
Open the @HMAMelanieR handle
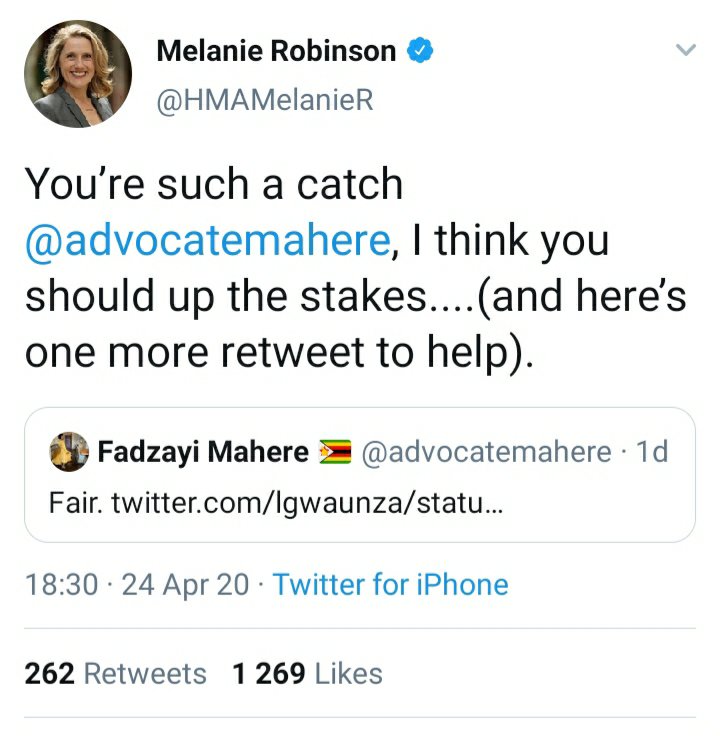coord(264,99)
